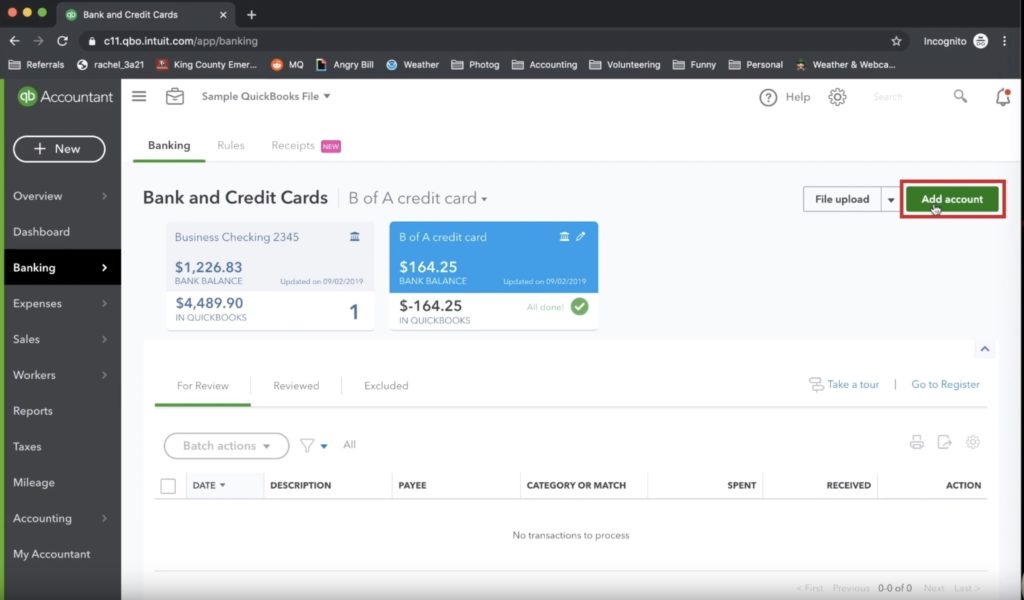
Task: Tick the select-all transactions checkbox
Action: click(x=168, y=486)
